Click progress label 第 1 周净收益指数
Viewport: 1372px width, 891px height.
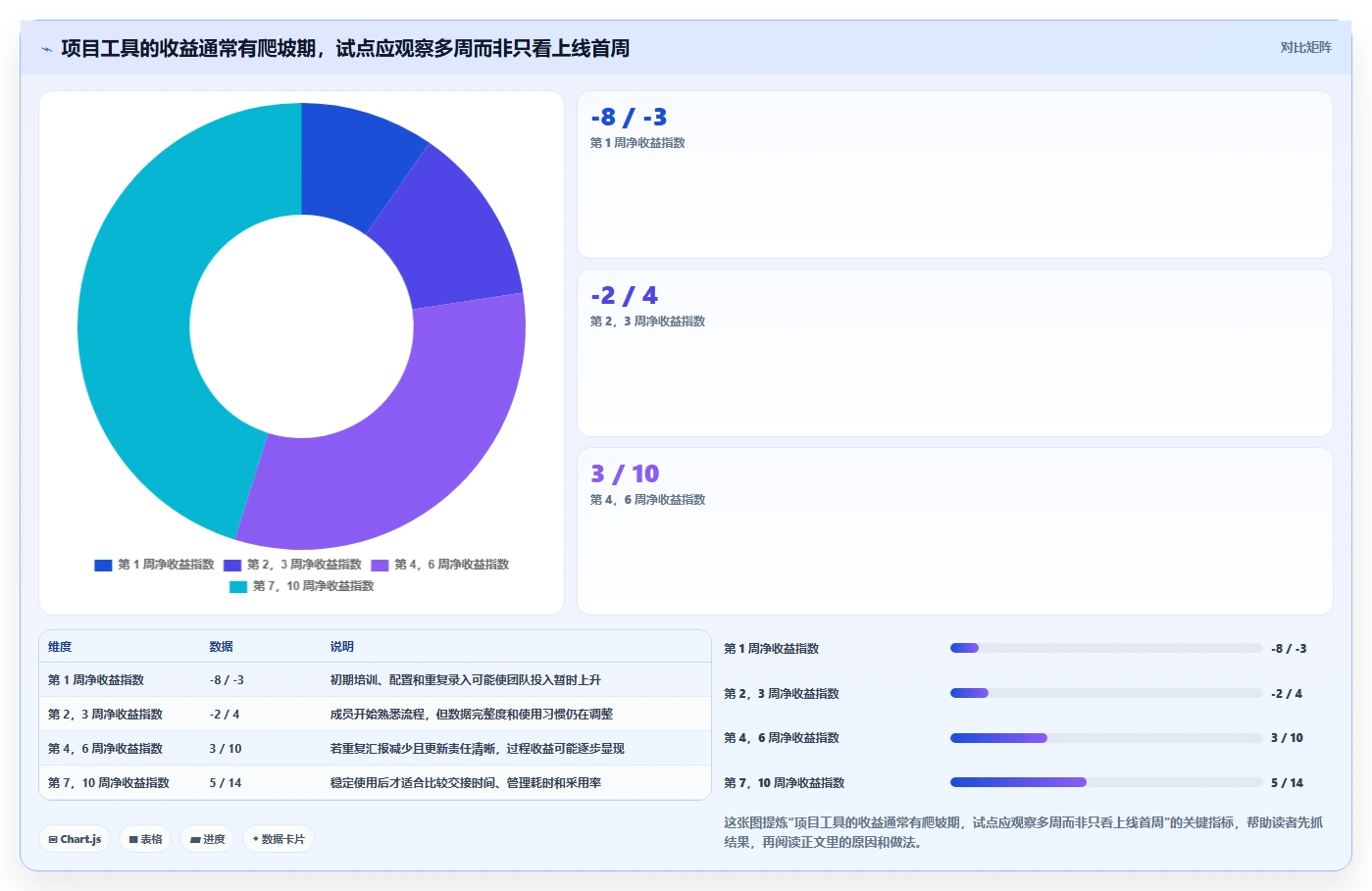click(x=771, y=649)
